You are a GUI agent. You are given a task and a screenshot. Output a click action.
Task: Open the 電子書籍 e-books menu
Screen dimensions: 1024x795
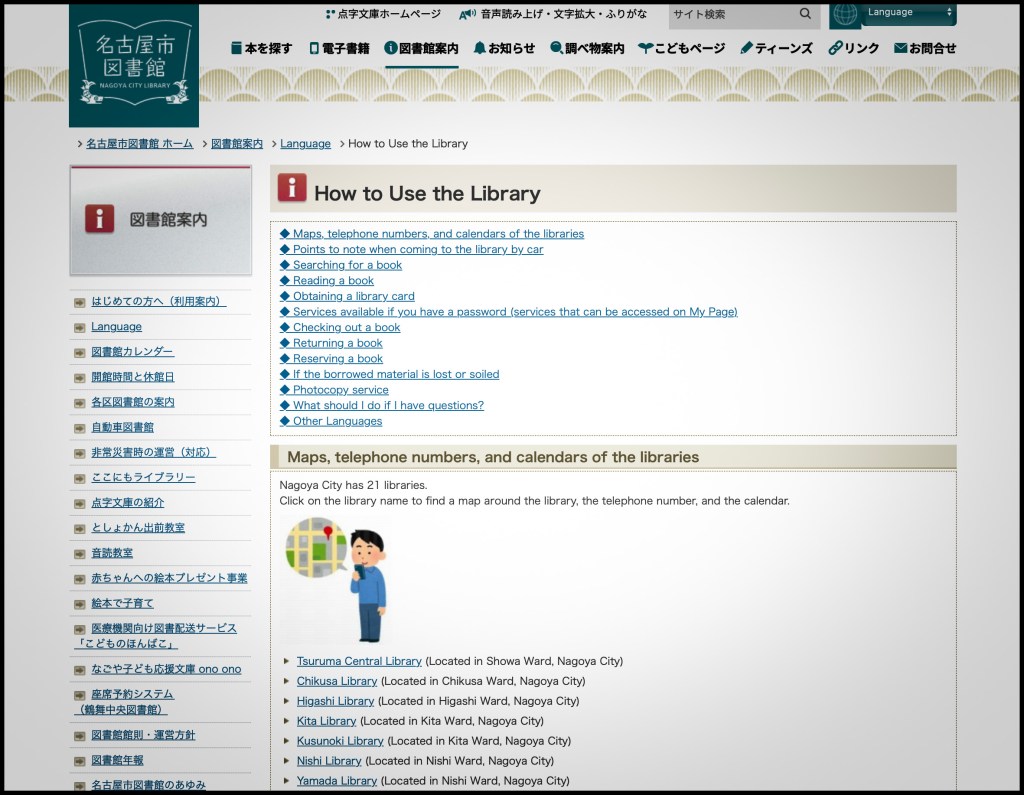click(339, 48)
